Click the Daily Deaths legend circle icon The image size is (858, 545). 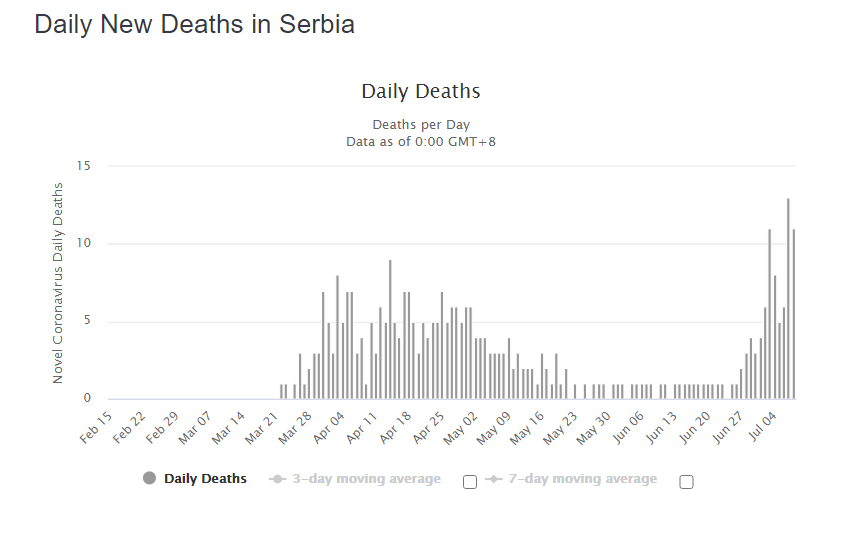tap(150, 479)
